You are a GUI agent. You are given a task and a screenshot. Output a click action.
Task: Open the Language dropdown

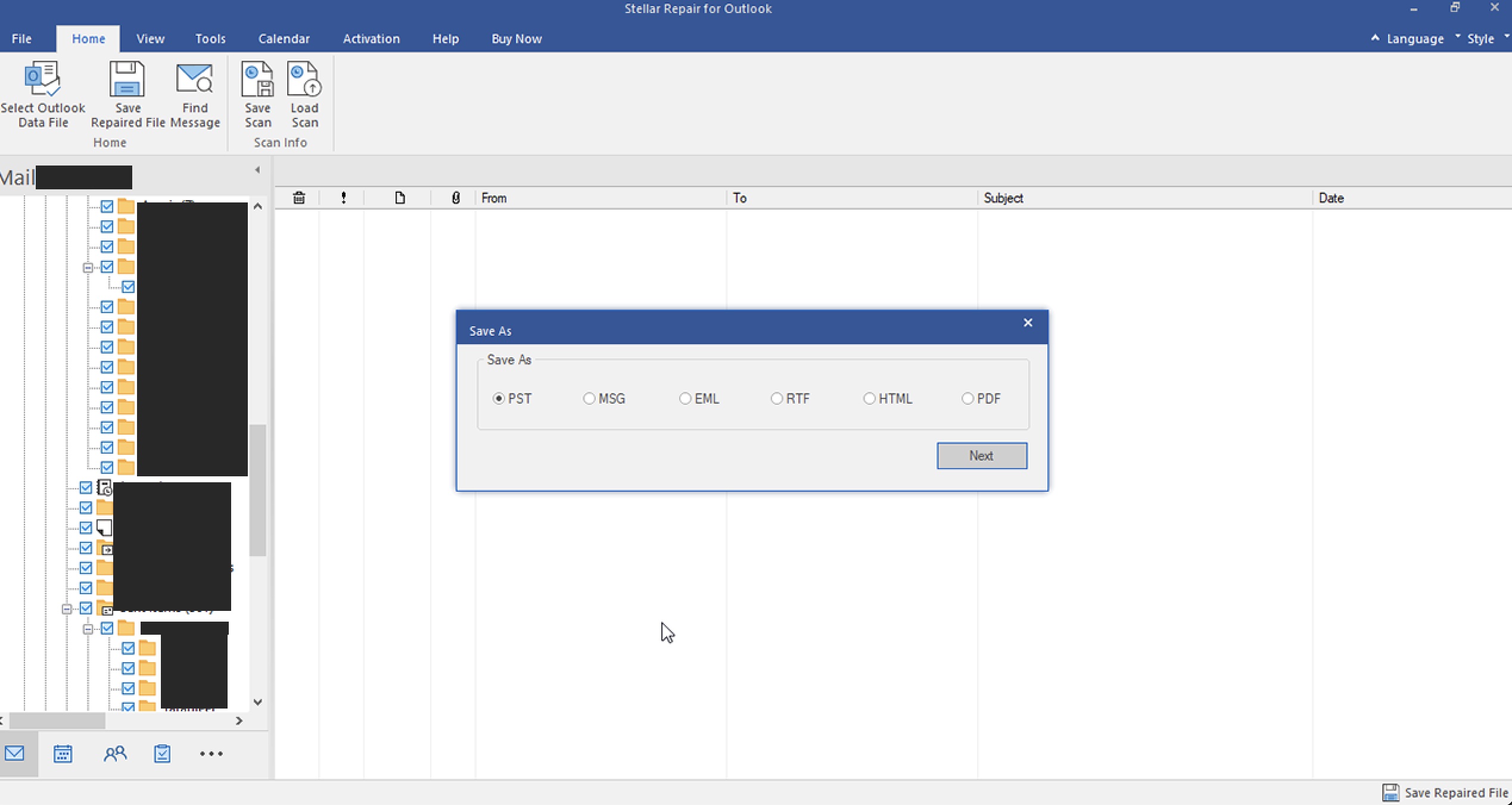(x=1414, y=39)
